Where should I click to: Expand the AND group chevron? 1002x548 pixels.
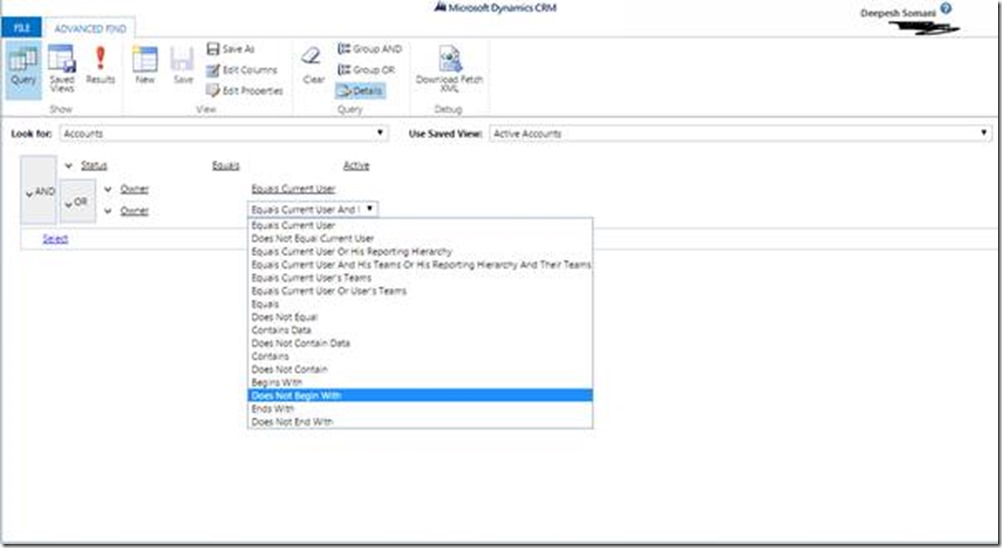(38, 191)
